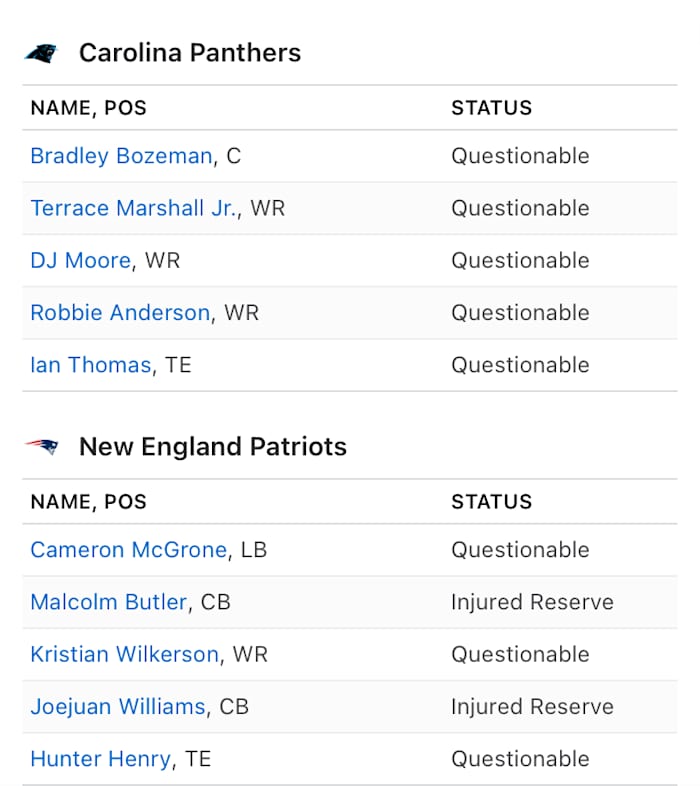Open Ian Thomas profile link
The width and height of the screenshot is (700, 786).
[x=90, y=365]
